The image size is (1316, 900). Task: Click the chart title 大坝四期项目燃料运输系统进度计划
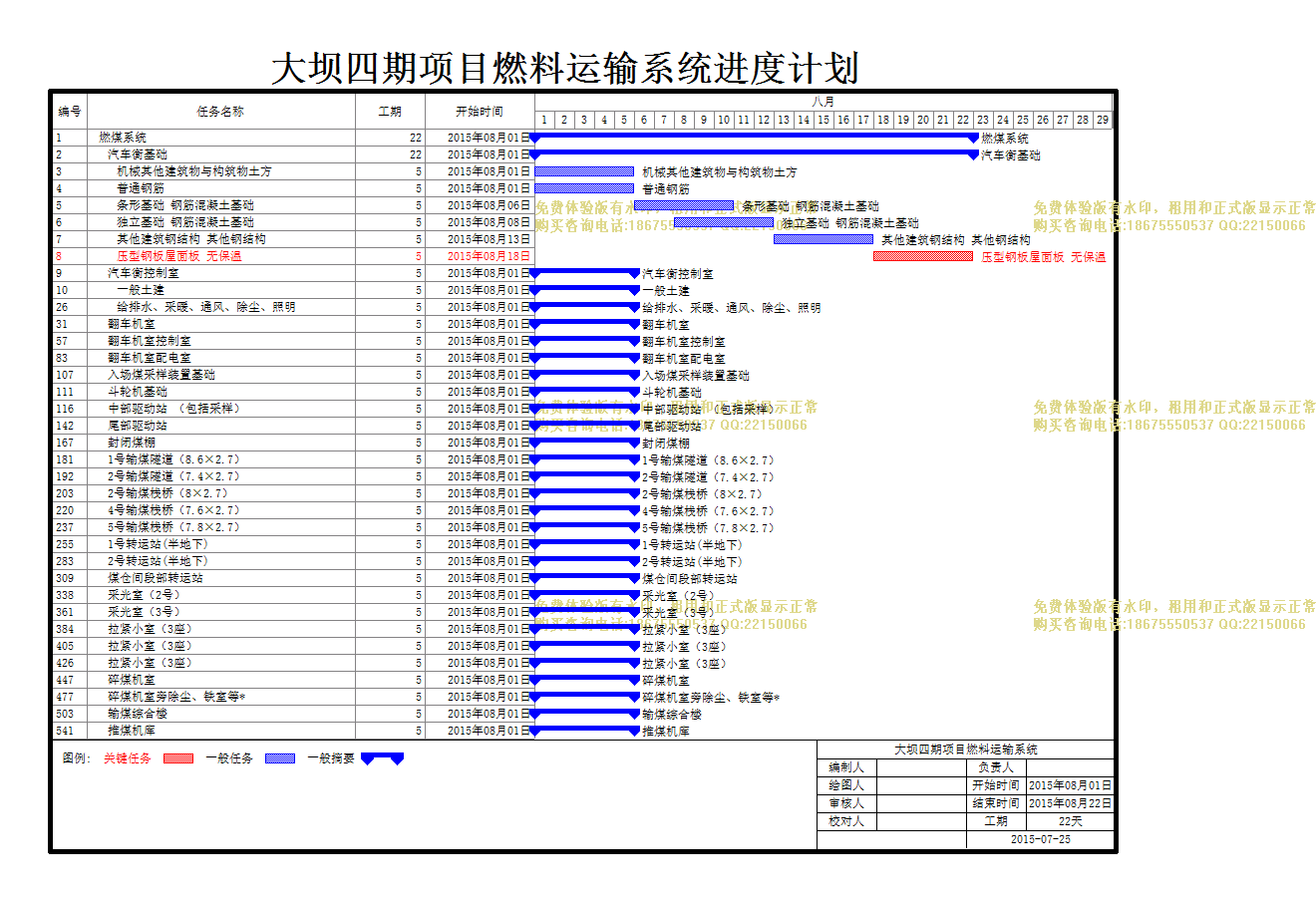coord(565,69)
